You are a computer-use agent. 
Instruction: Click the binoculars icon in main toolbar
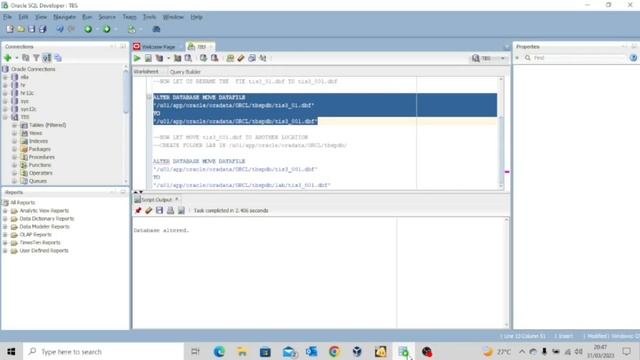pyautogui.click(x=156, y=29)
